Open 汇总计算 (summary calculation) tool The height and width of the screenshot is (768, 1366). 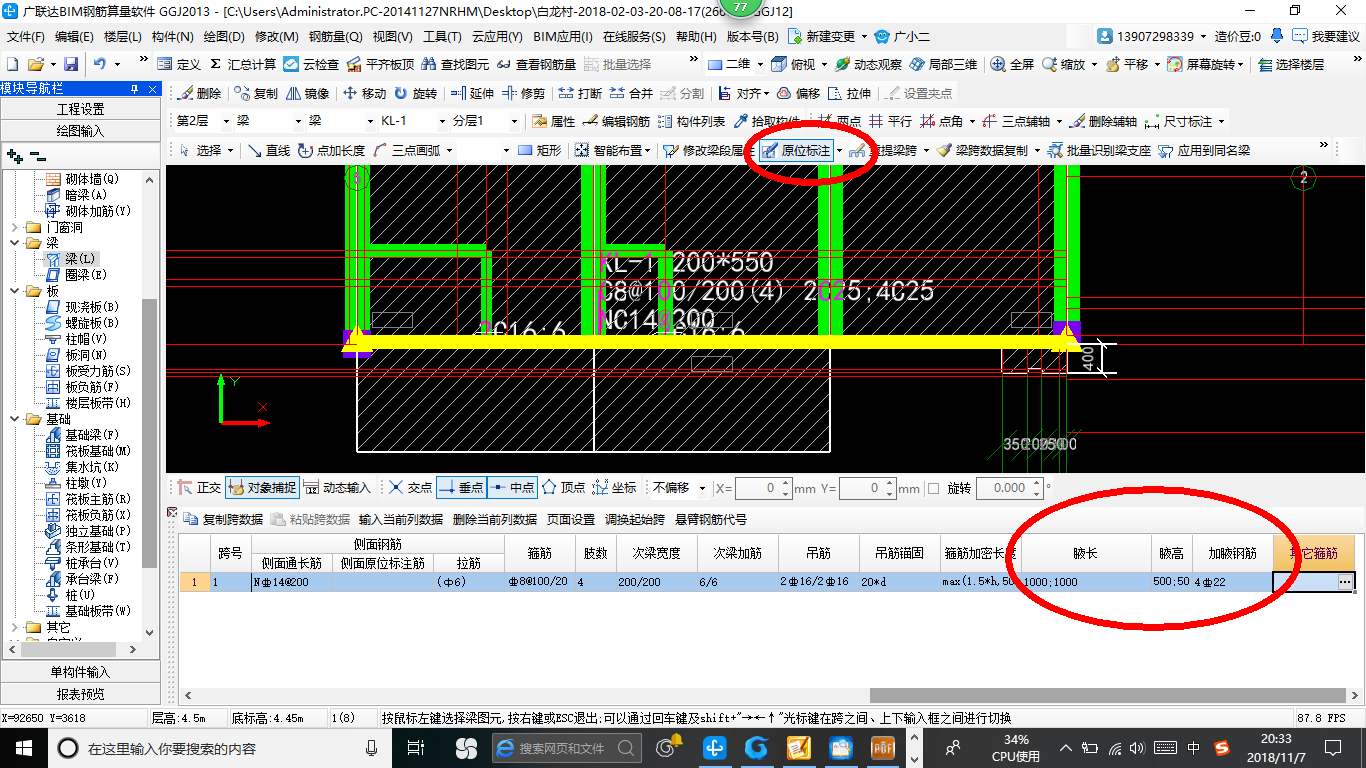(243, 64)
